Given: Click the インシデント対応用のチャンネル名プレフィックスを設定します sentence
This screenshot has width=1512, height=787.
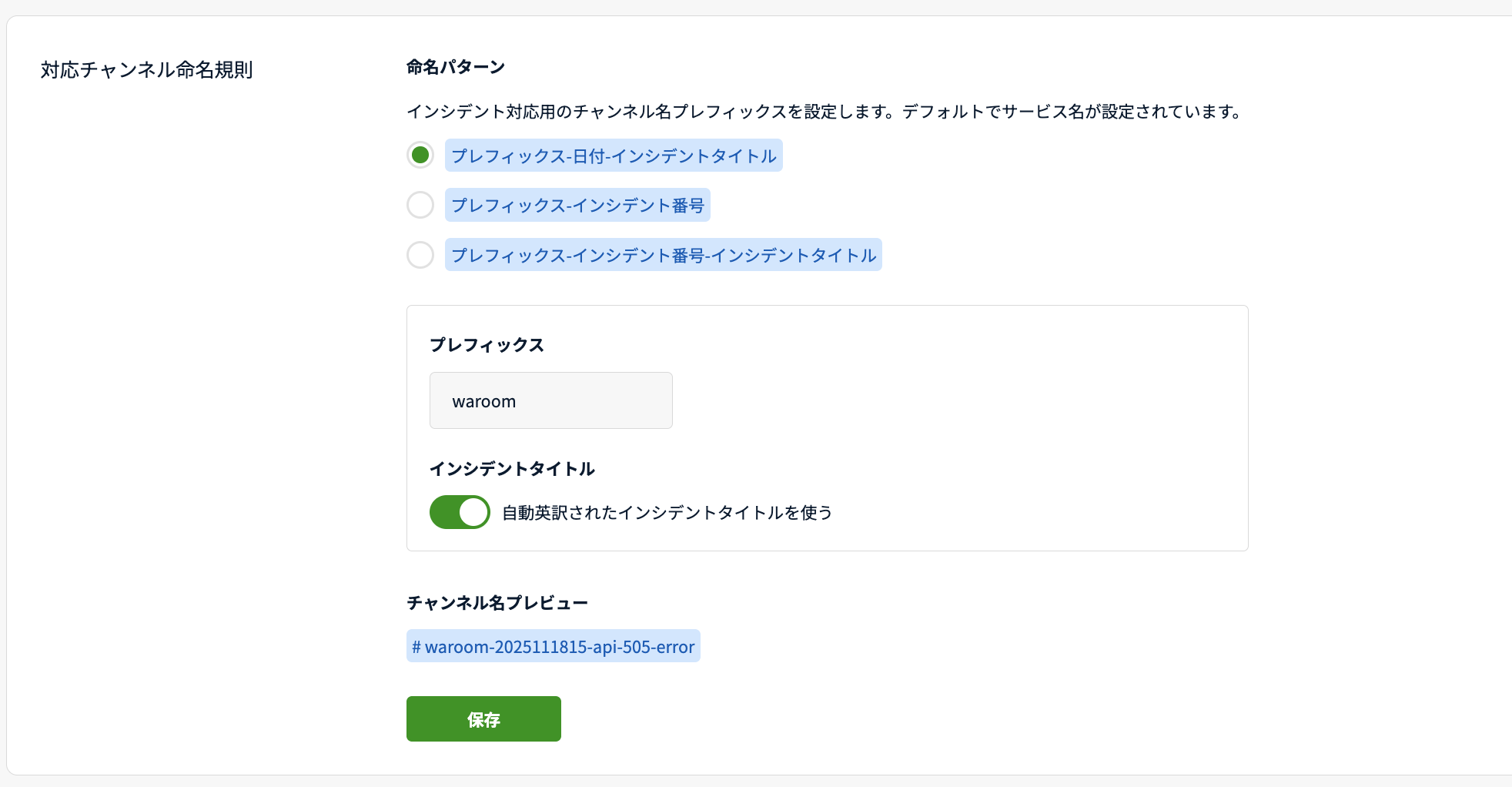Looking at the screenshot, I should (x=652, y=112).
